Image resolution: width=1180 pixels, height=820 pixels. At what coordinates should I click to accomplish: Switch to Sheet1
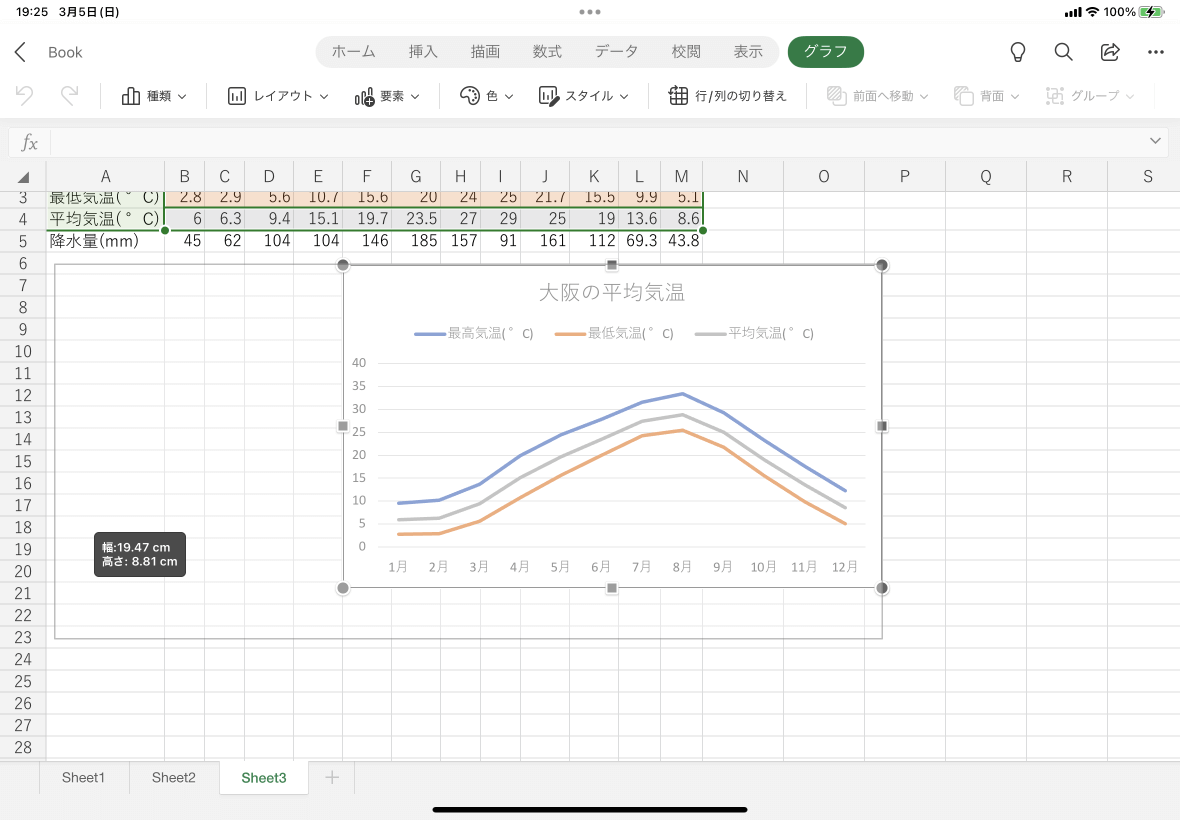(83, 777)
